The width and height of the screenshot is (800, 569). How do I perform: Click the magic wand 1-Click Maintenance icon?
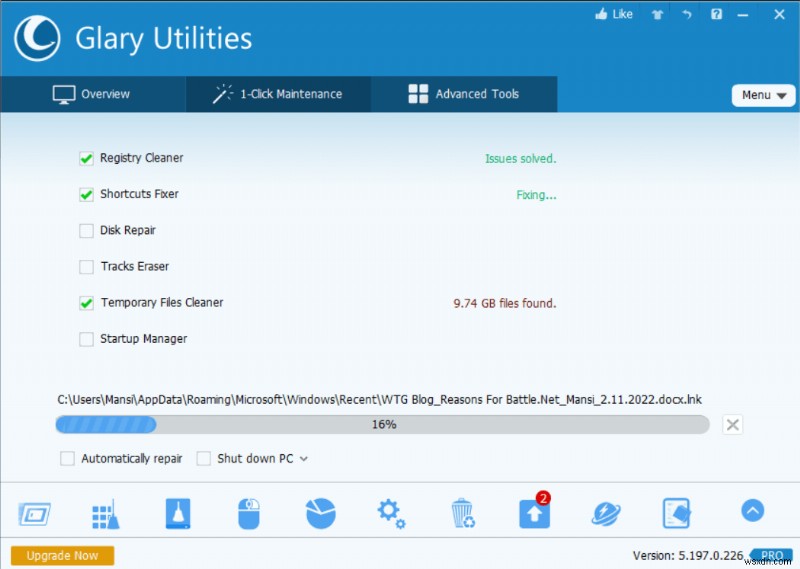[x=222, y=94]
